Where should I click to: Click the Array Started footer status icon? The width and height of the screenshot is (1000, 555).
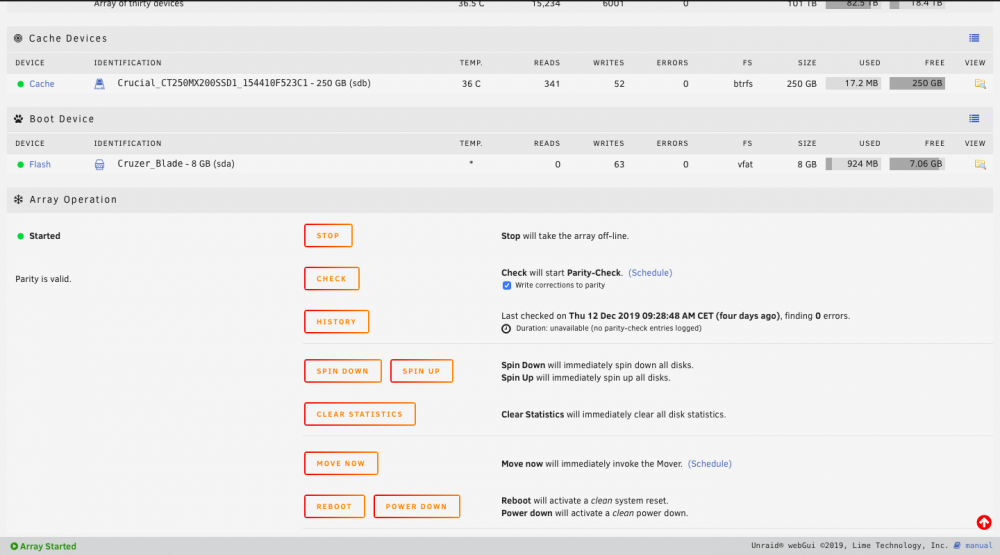click(14, 546)
